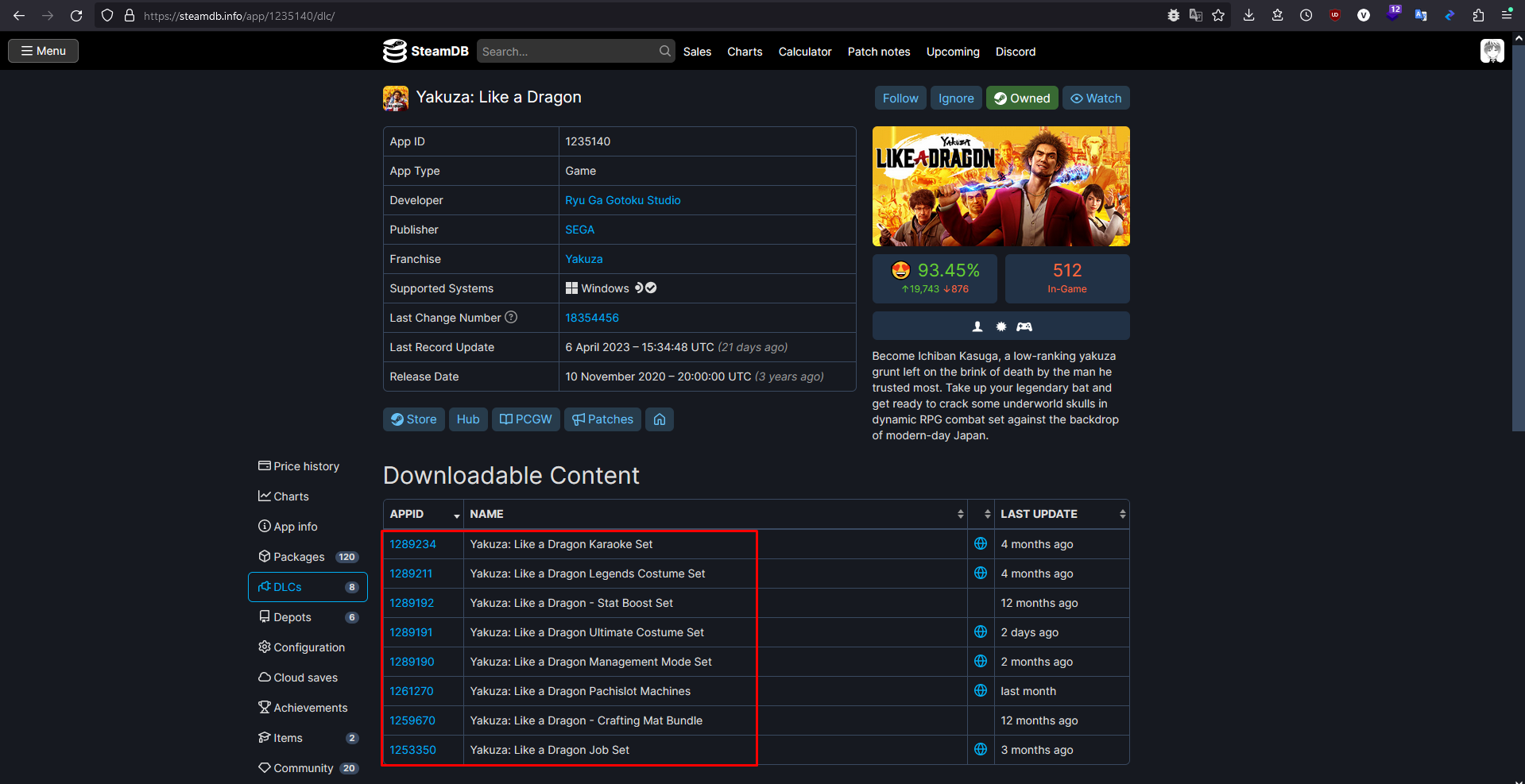Toggle Ignore for this app
Image resolution: width=1525 pixels, height=784 pixels.
click(x=956, y=98)
